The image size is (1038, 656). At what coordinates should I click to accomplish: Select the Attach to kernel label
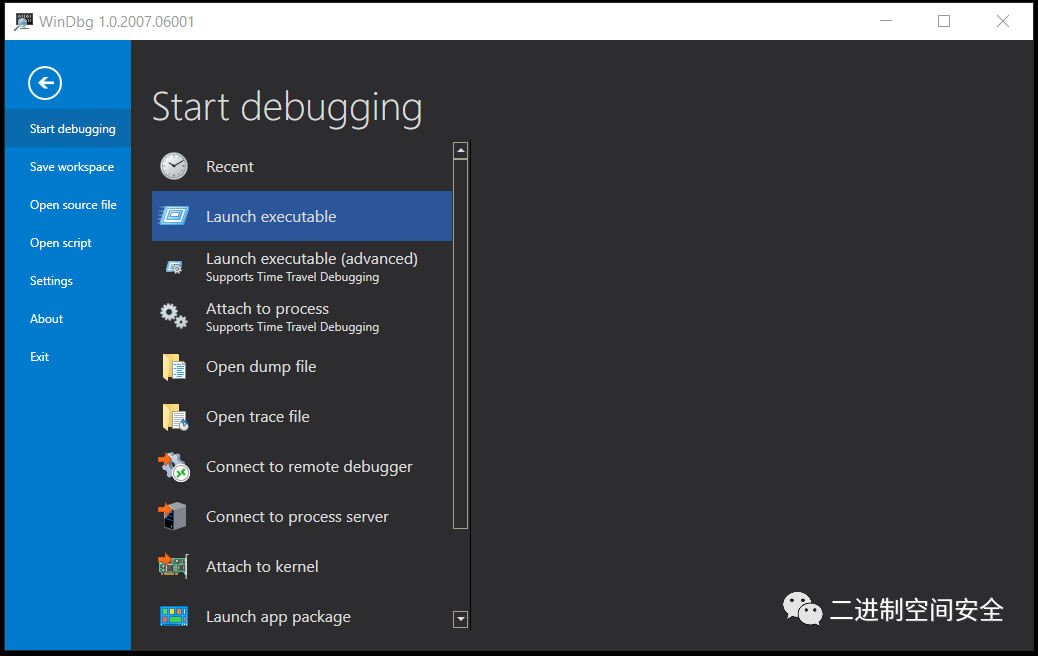[262, 567]
